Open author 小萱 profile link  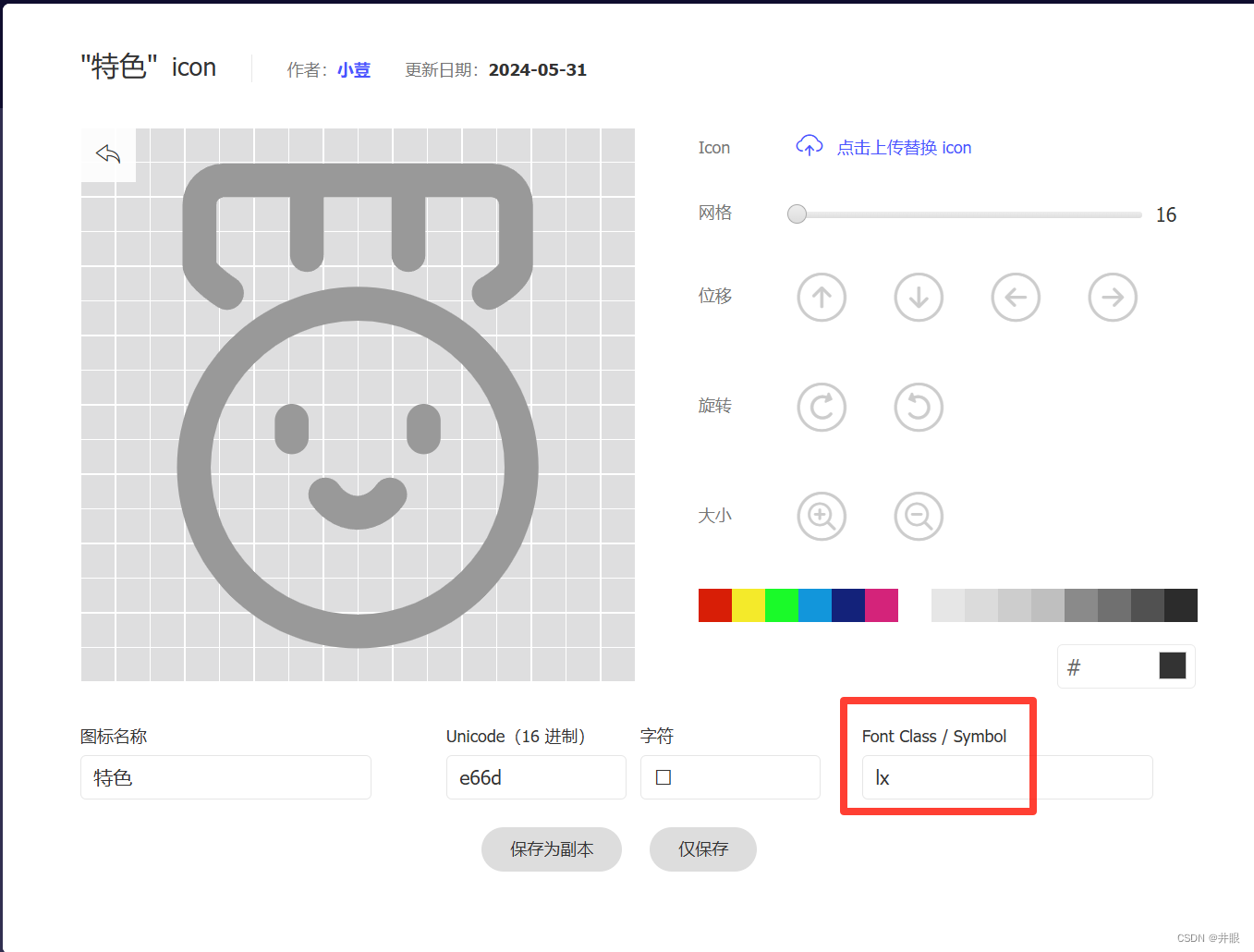(354, 70)
